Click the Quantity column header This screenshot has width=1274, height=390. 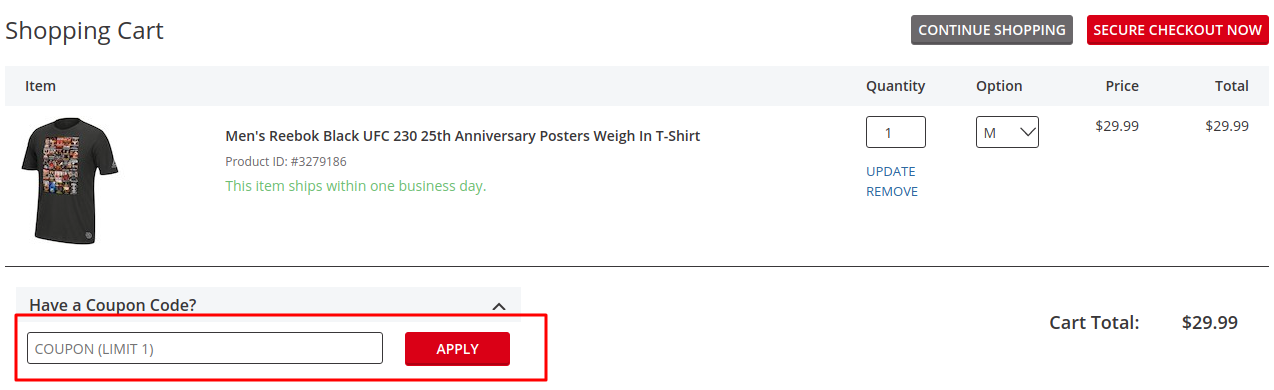point(895,86)
